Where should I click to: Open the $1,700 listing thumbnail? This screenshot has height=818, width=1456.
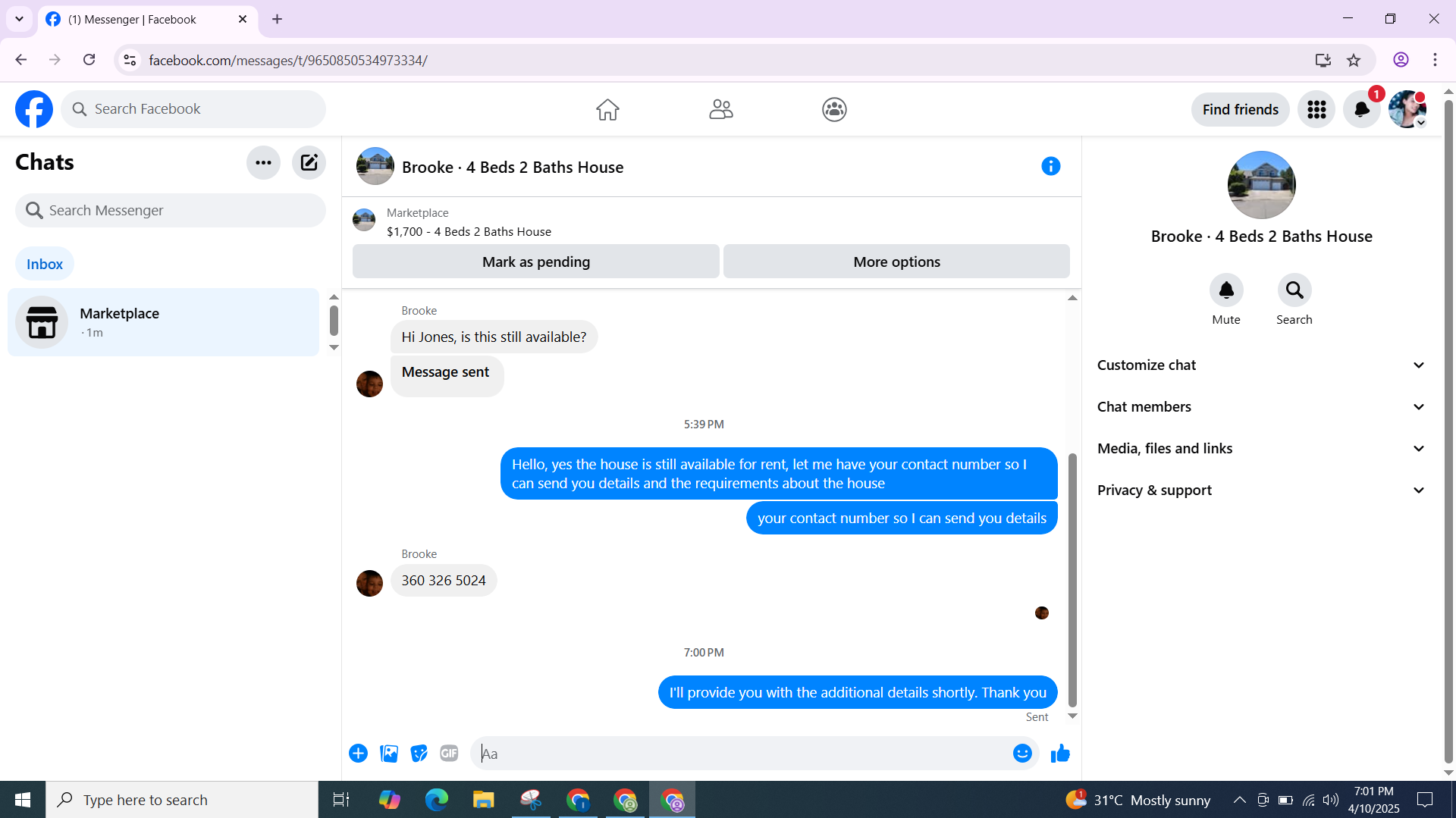tap(364, 220)
